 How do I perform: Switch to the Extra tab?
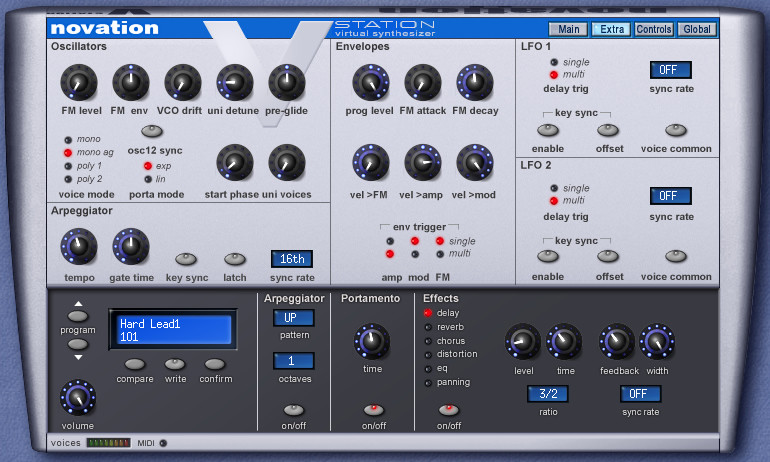611,29
